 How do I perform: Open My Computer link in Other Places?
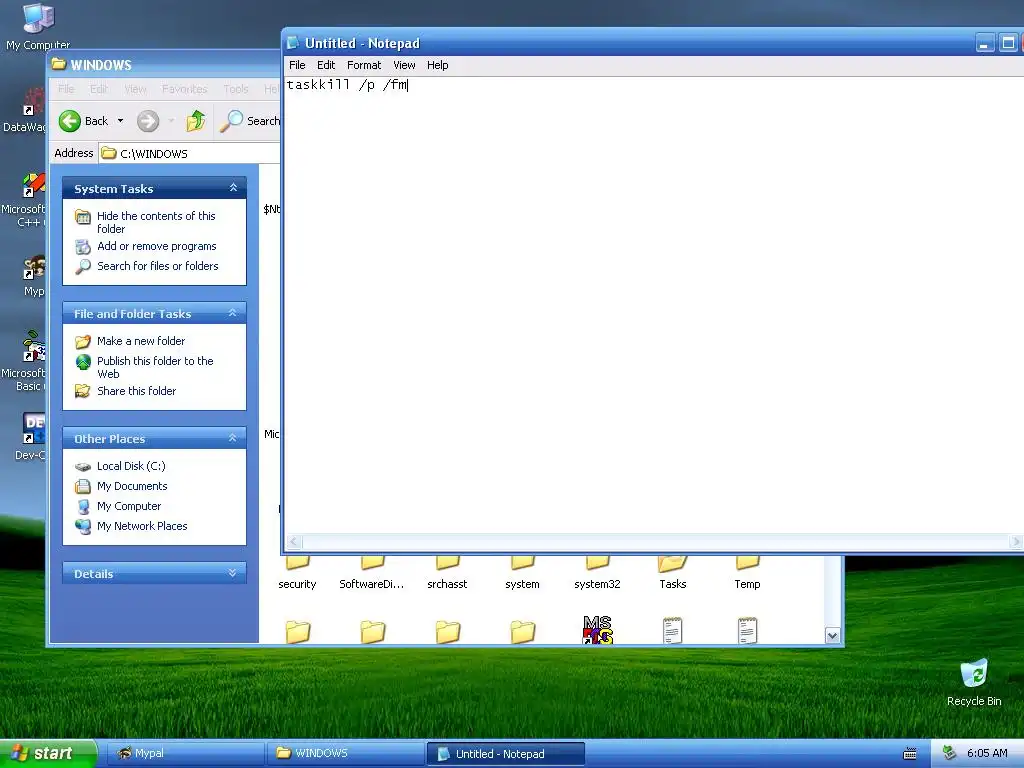coord(129,506)
